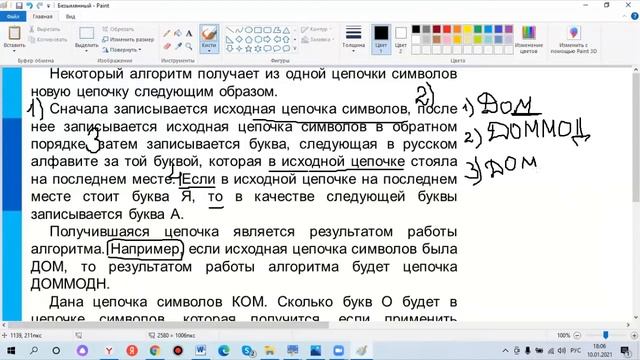This screenshot has height=360, width=640.
Task: Expand the shapes gallery More arrow
Action: coord(295,49)
